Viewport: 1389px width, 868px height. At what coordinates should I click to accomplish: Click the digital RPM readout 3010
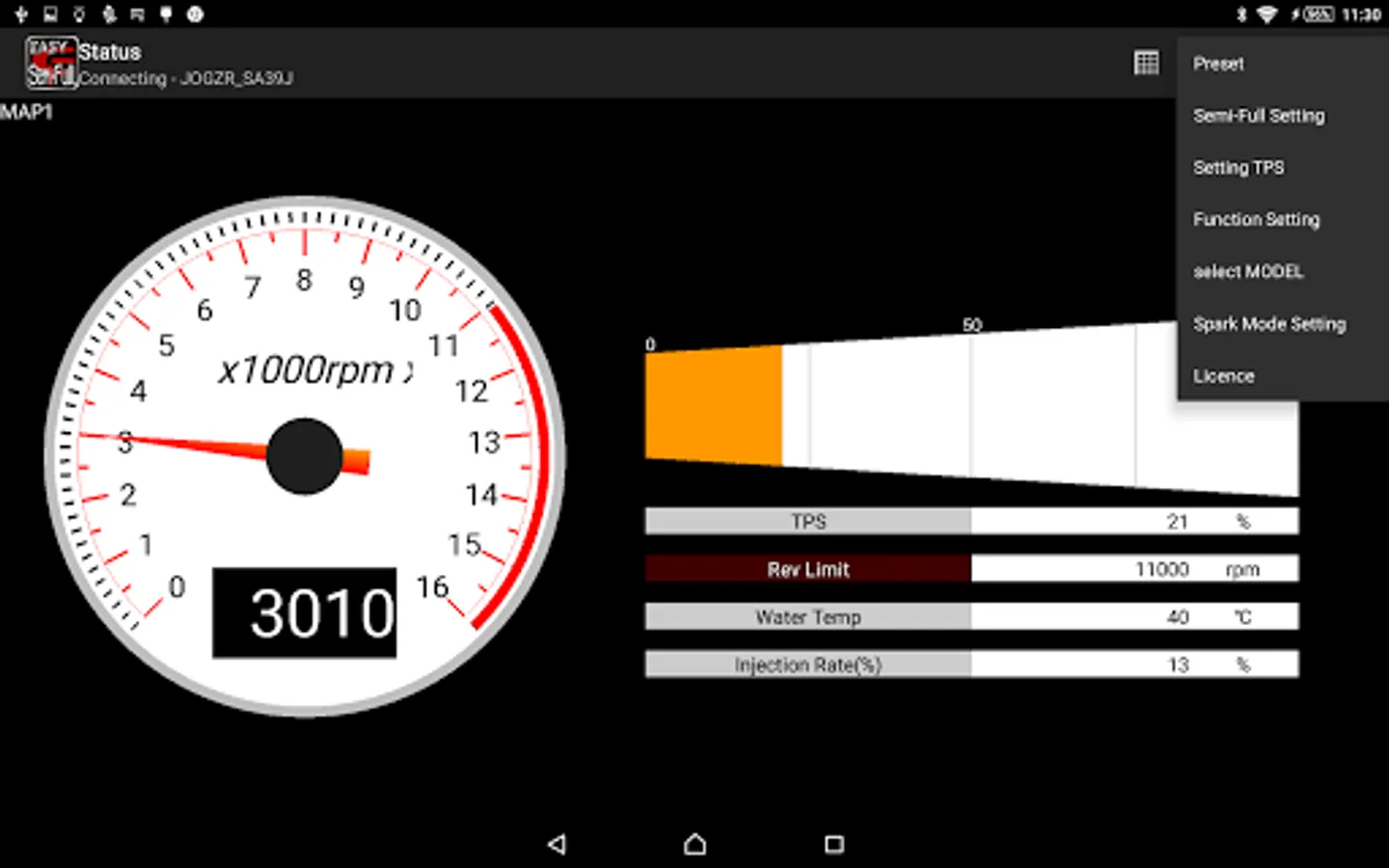304,612
